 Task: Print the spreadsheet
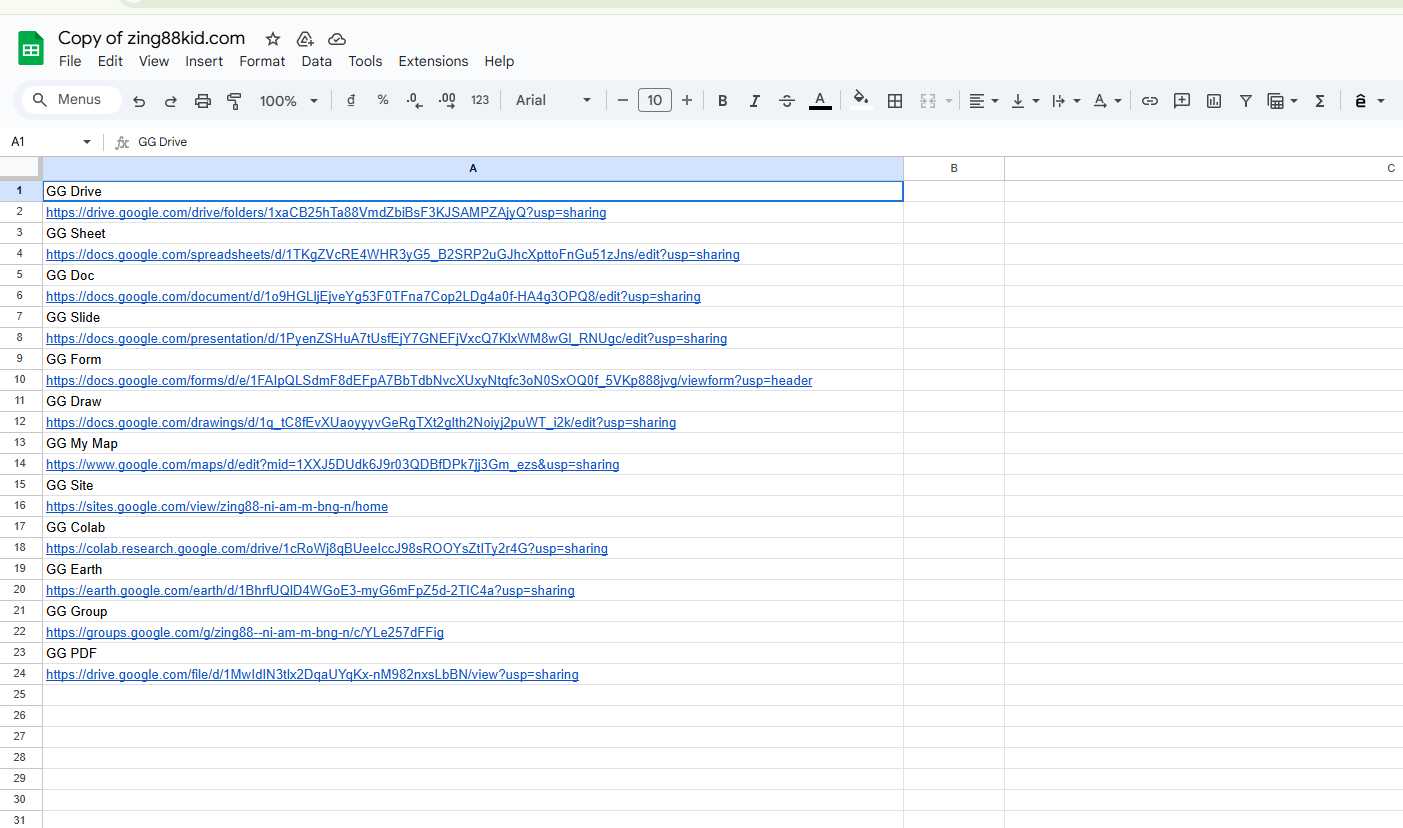(x=203, y=100)
